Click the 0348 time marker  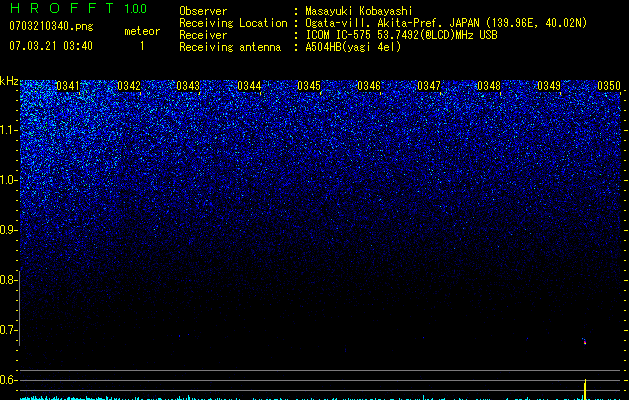click(x=489, y=86)
